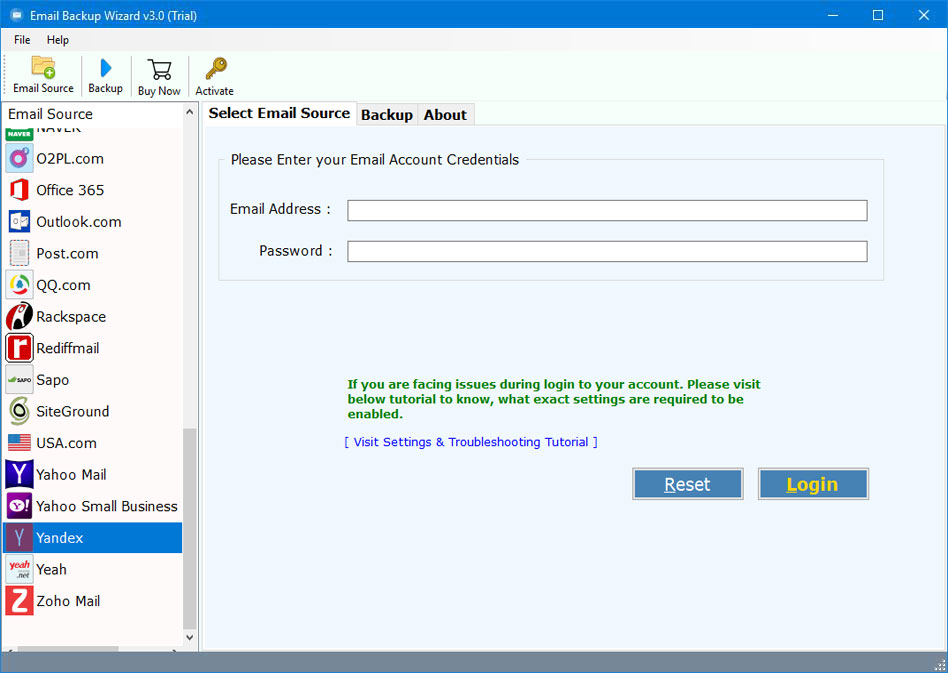Click the USA.com label
Screen dimensions: 948x673
[x=67, y=443]
